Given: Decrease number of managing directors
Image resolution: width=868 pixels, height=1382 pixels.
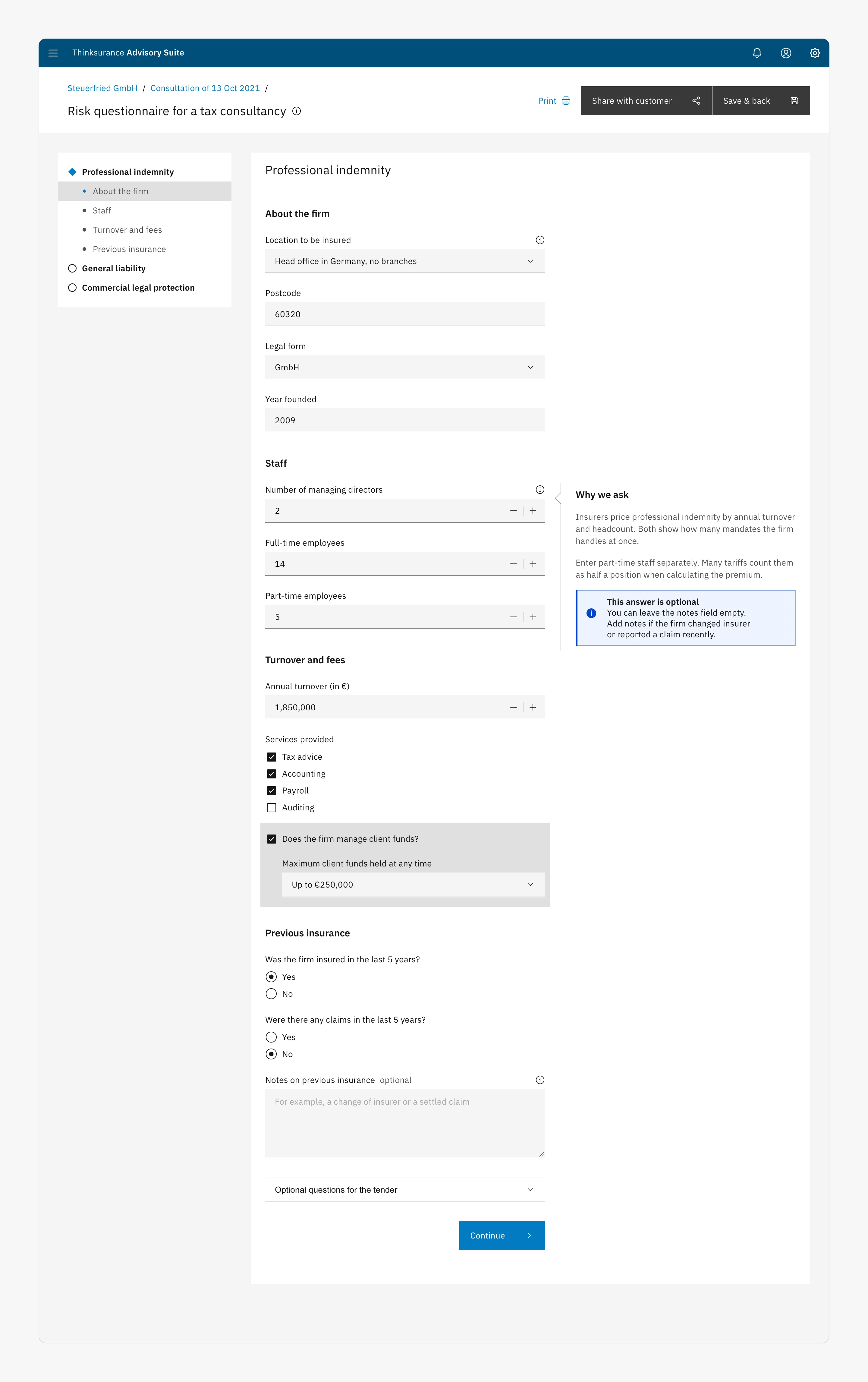Looking at the screenshot, I should pyautogui.click(x=514, y=511).
